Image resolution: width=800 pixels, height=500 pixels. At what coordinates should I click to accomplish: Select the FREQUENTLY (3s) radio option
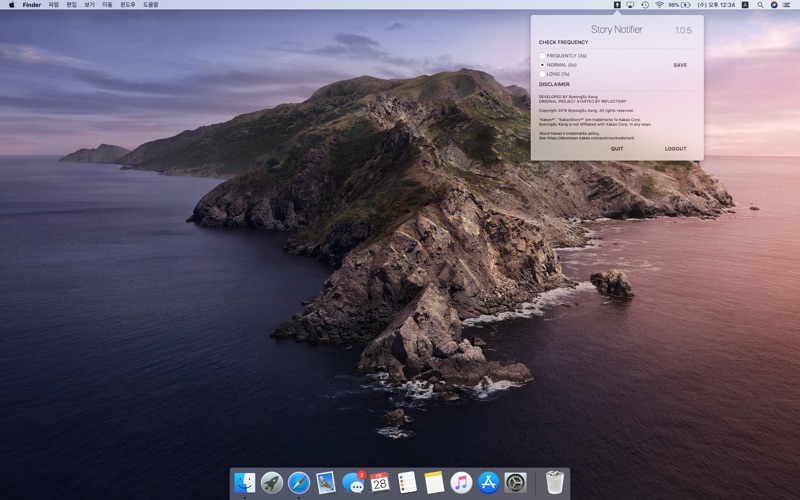pos(542,55)
